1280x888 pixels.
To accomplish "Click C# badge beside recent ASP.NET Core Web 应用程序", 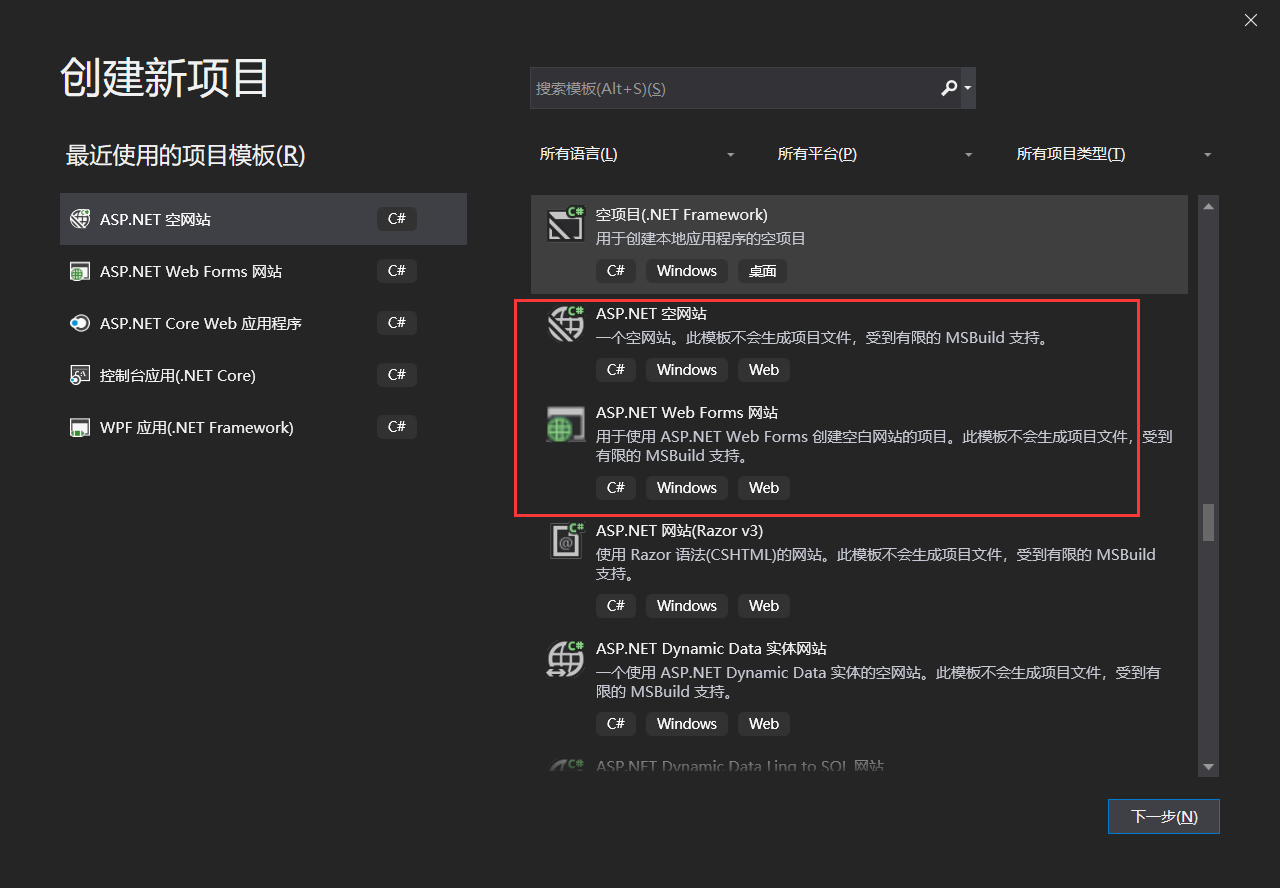I will coord(397,323).
